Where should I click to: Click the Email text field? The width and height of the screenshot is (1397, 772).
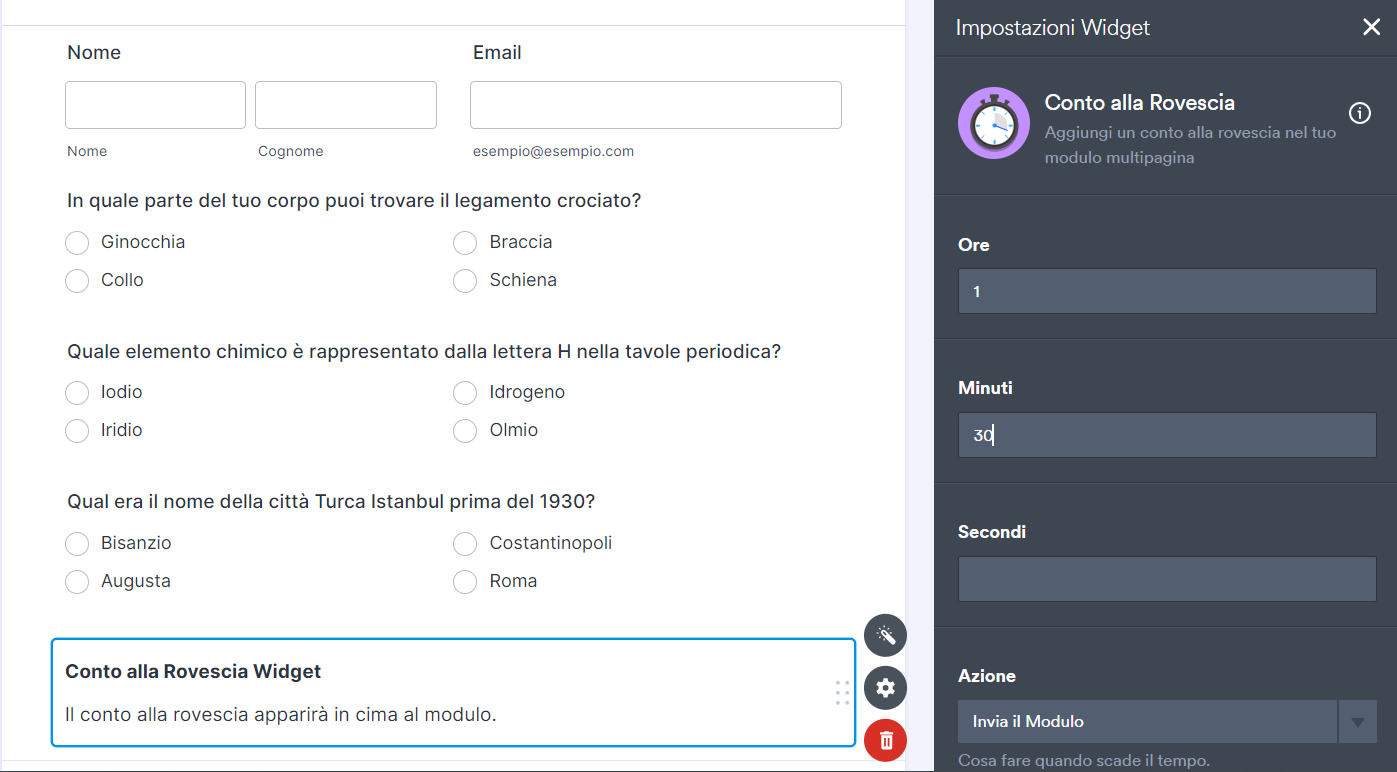(x=655, y=105)
